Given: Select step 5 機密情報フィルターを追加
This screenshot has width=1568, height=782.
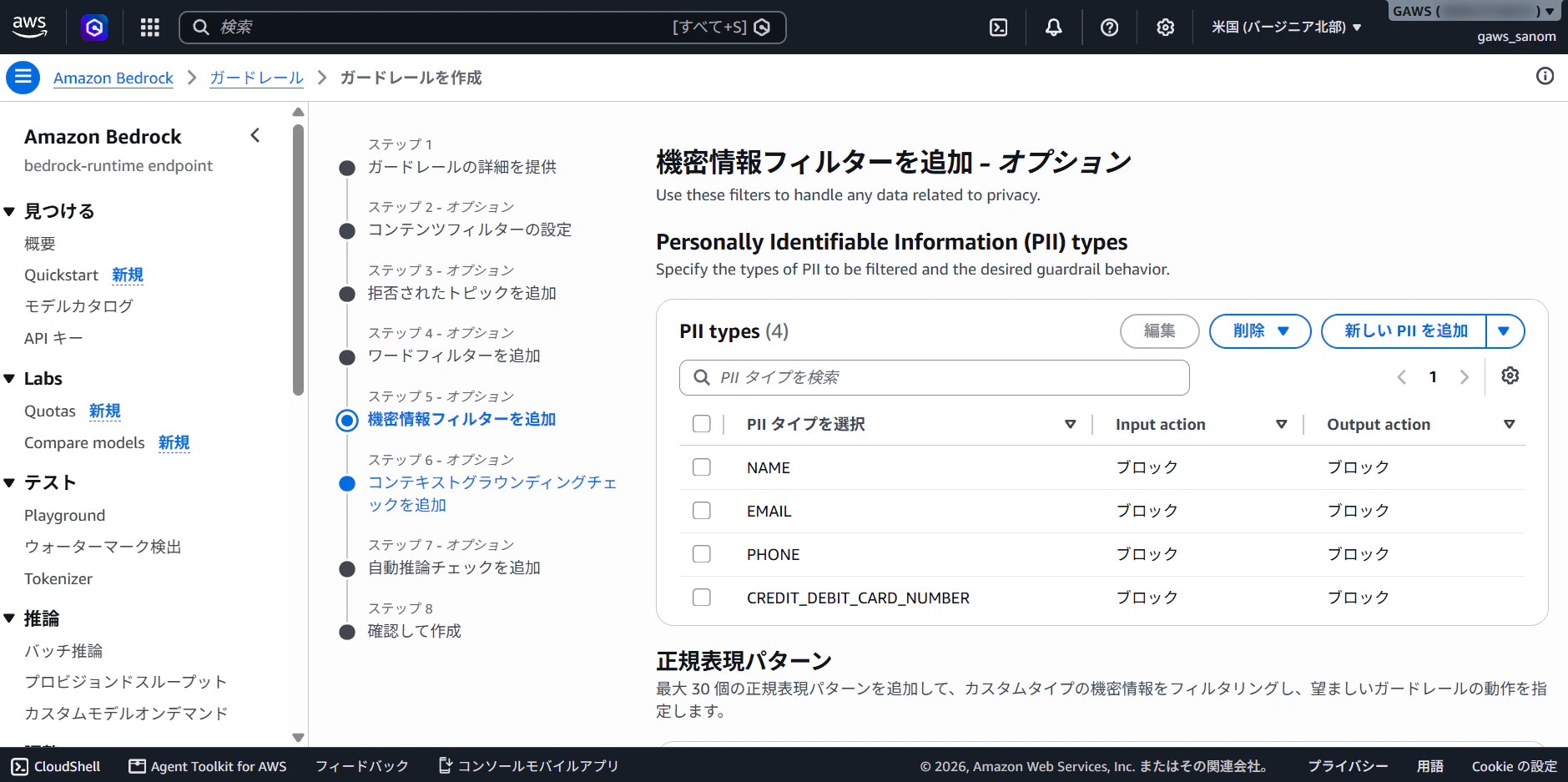Looking at the screenshot, I should point(461,419).
